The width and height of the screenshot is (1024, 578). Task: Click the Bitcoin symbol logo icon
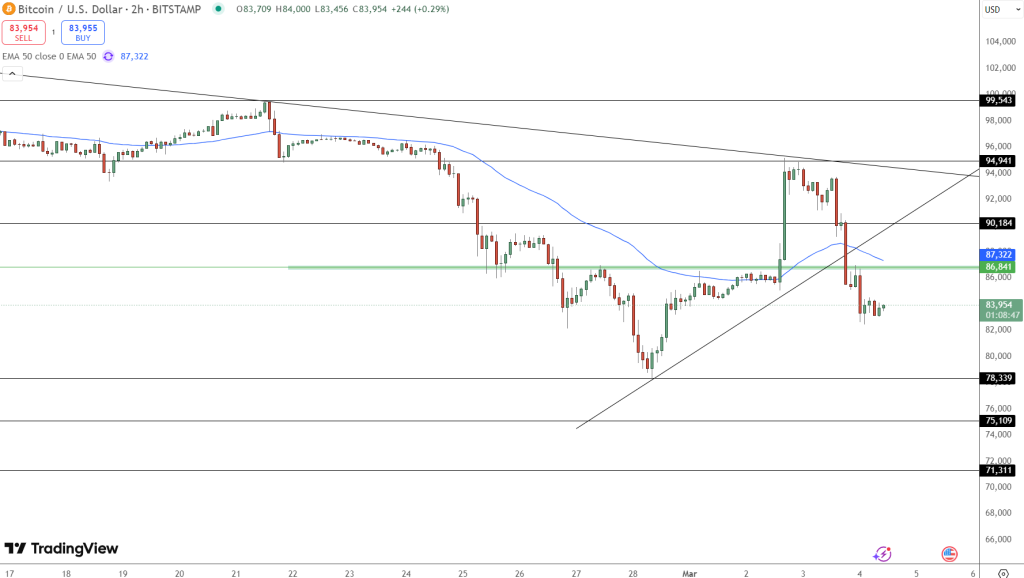tap(8, 9)
